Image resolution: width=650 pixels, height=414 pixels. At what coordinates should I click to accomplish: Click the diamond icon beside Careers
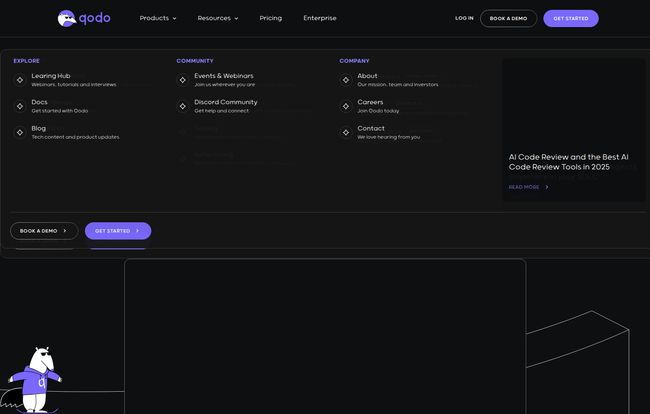346,106
